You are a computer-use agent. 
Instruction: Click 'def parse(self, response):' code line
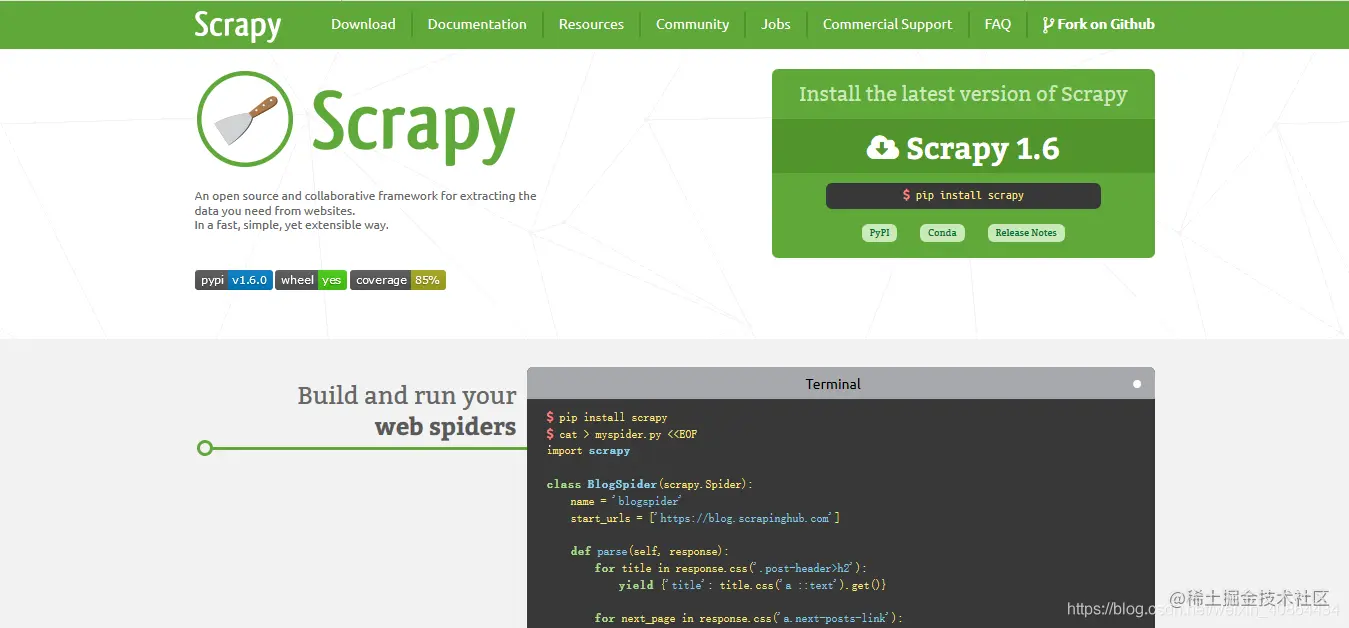tap(649, 551)
